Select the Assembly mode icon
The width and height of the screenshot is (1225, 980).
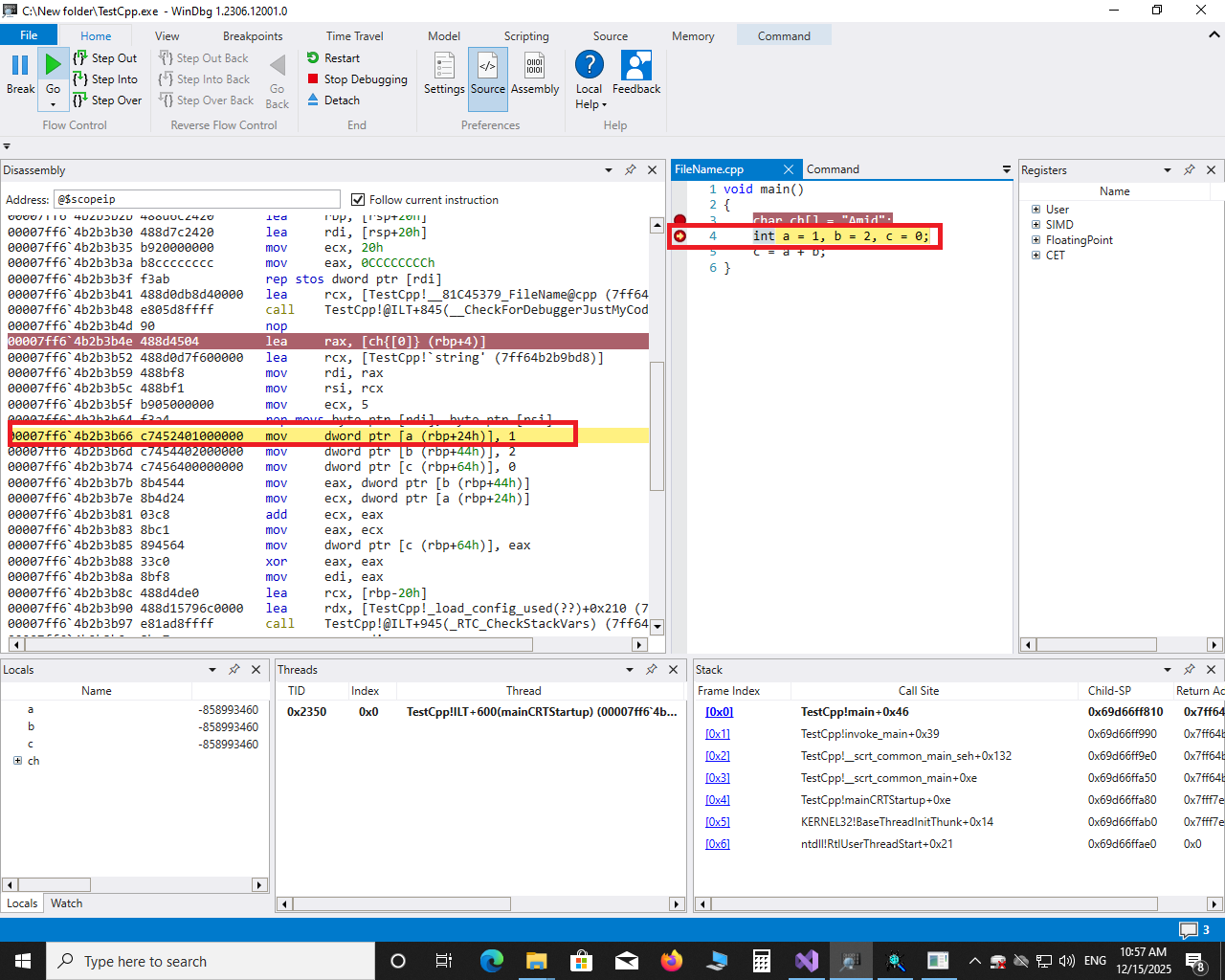pyautogui.click(x=534, y=67)
